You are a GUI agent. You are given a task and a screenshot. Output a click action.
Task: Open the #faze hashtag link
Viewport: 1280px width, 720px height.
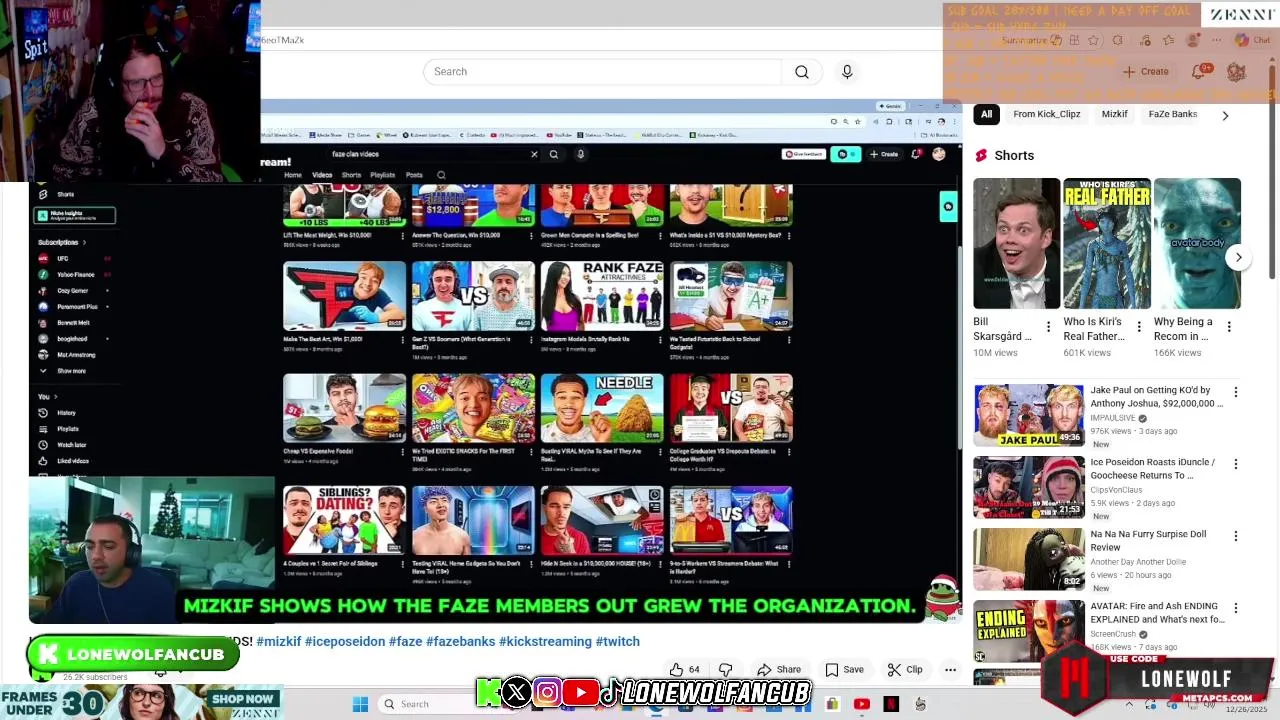[x=405, y=641]
